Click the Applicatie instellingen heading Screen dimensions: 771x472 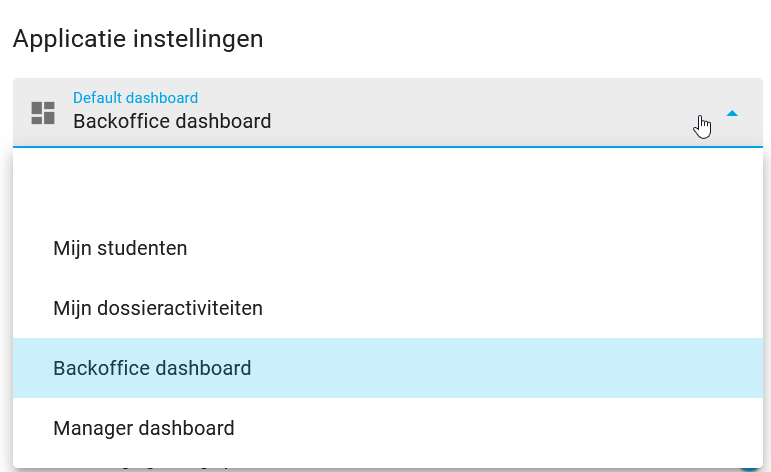tap(138, 39)
